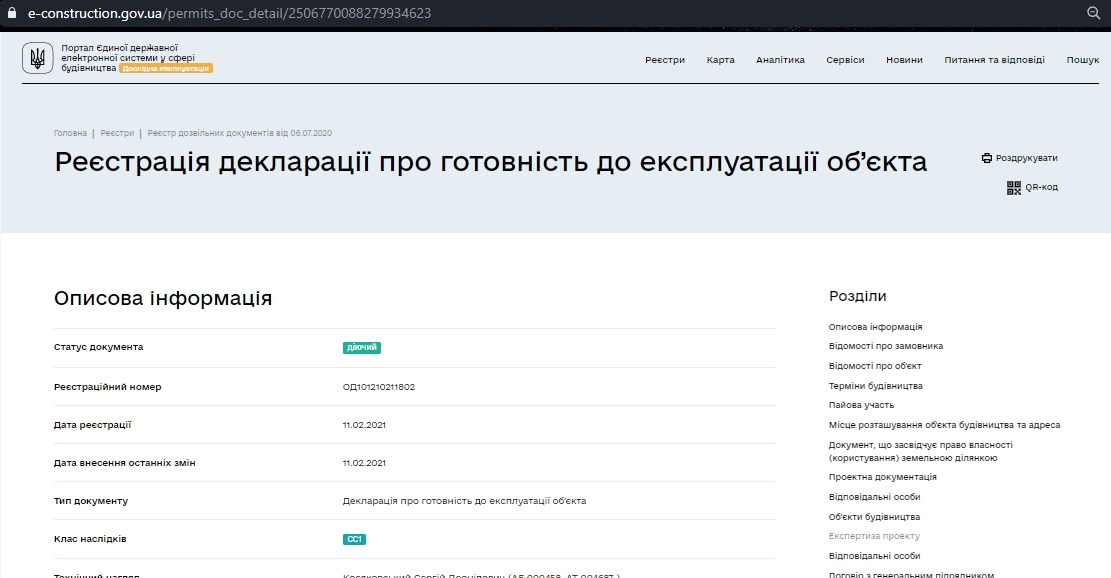The height and width of the screenshot is (578, 1111).
Task: Jump to Описова інформація section link
Action: coord(875,327)
